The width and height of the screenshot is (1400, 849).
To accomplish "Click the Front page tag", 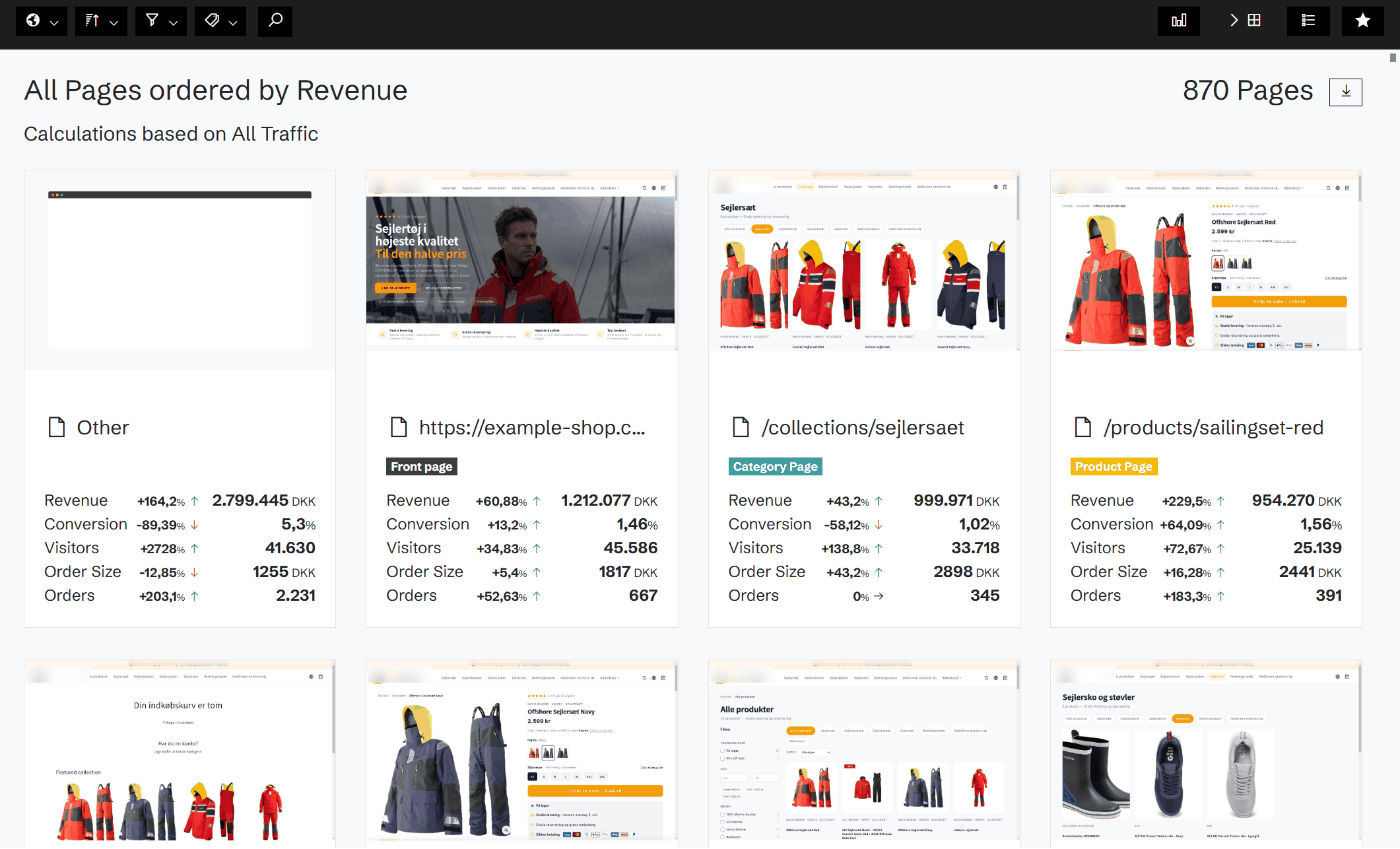I will [421, 467].
